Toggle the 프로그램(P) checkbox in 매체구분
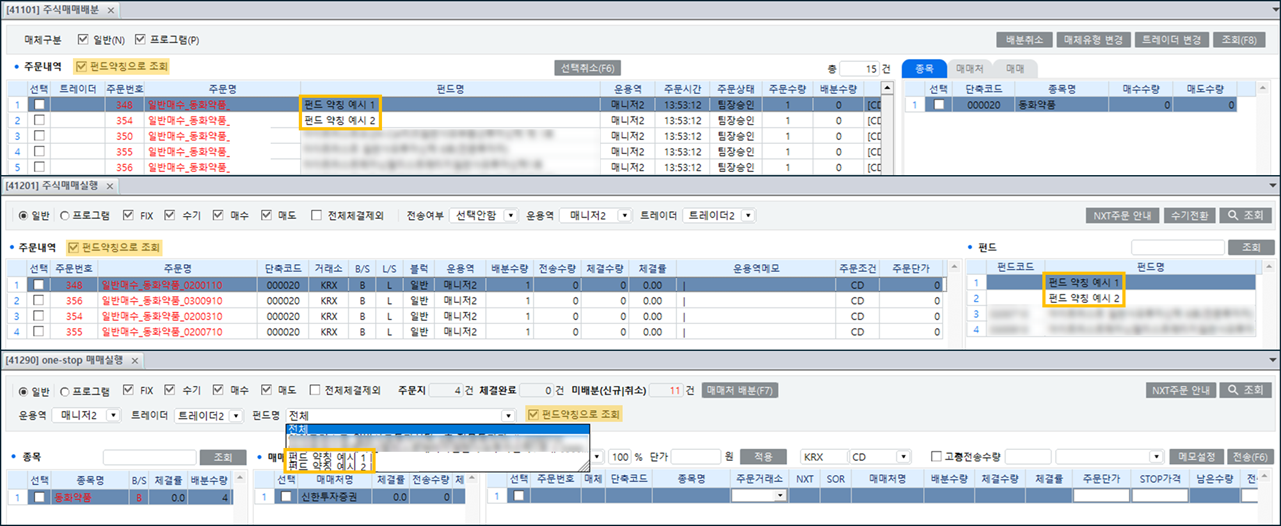Screen dimensions: 1281x526 point(141,40)
